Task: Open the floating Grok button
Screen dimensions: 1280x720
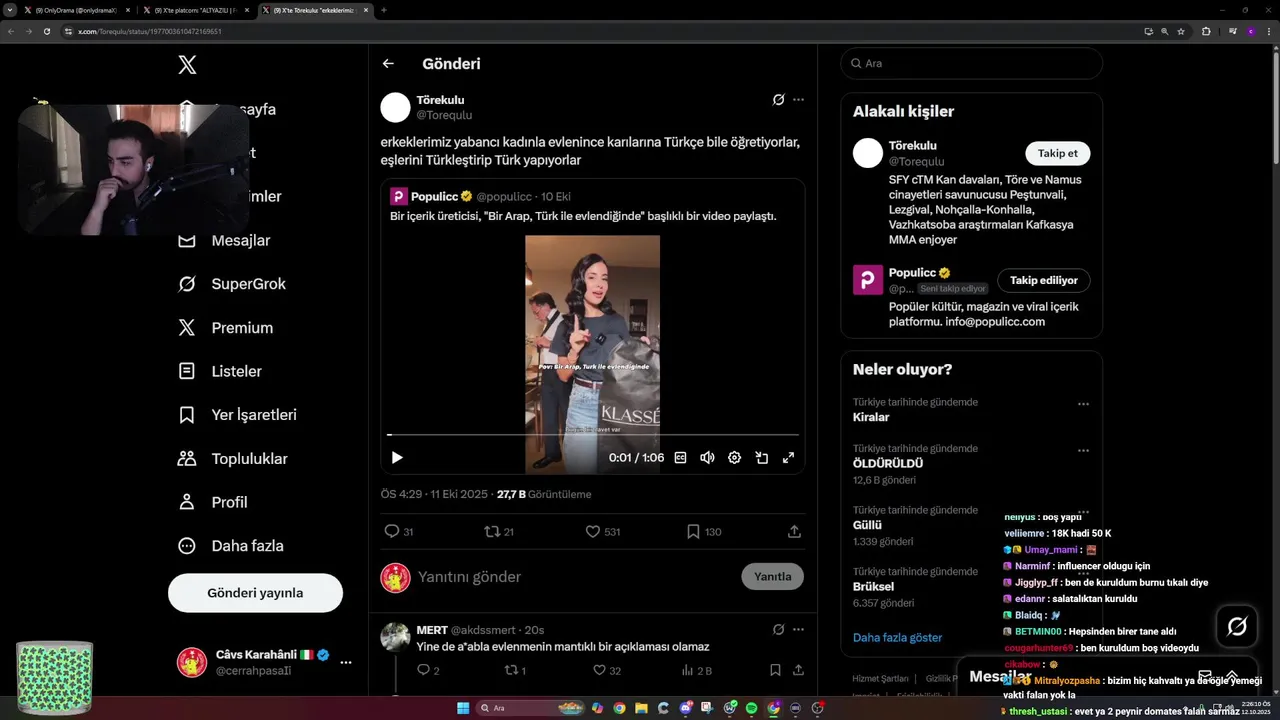Action: pyautogui.click(x=1237, y=626)
